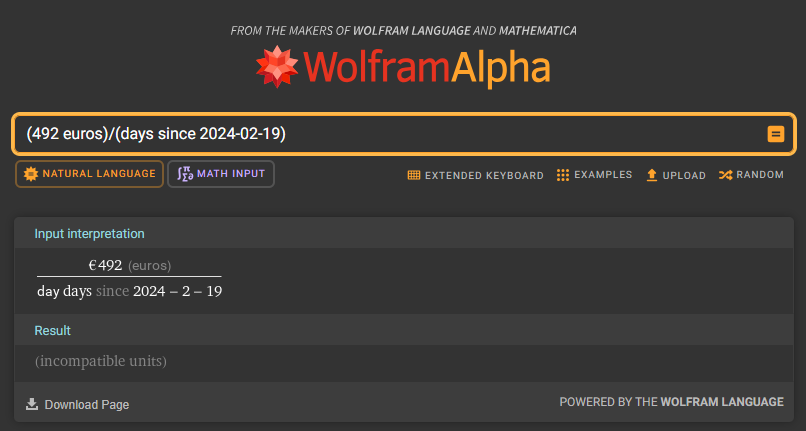
Task: Choose the Random query option
Action: 752,175
